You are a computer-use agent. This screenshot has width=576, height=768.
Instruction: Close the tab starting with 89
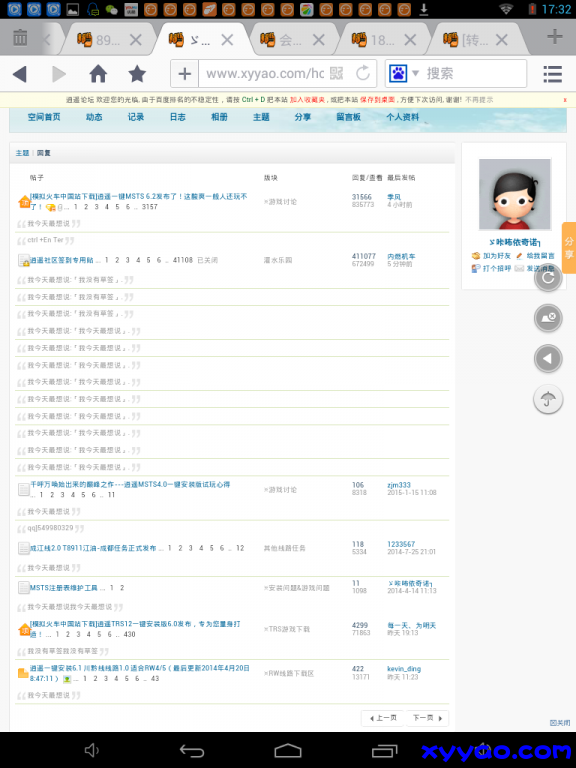click(x=136, y=40)
